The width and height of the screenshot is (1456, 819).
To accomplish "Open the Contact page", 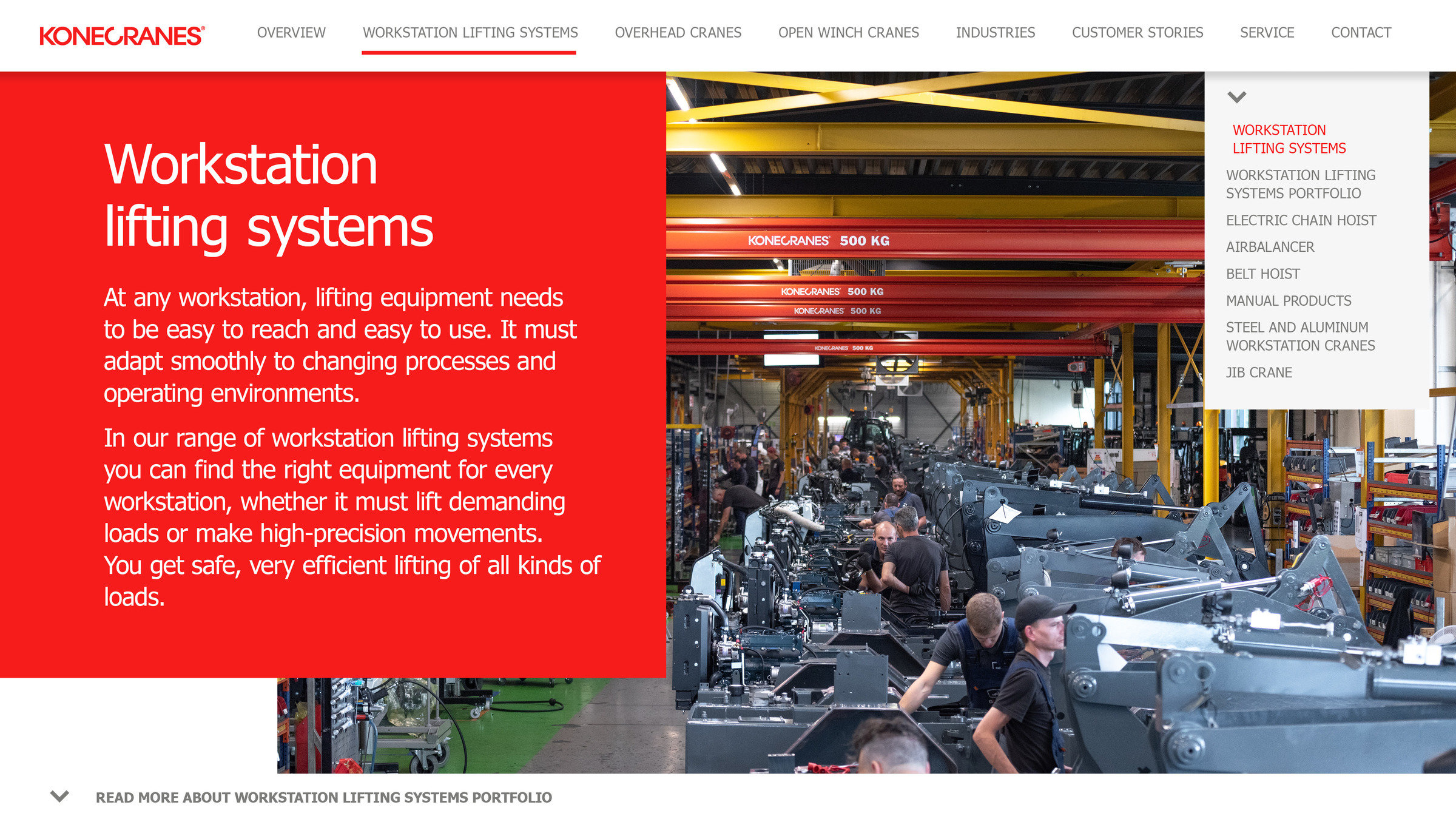I will click(x=1361, y=33).
